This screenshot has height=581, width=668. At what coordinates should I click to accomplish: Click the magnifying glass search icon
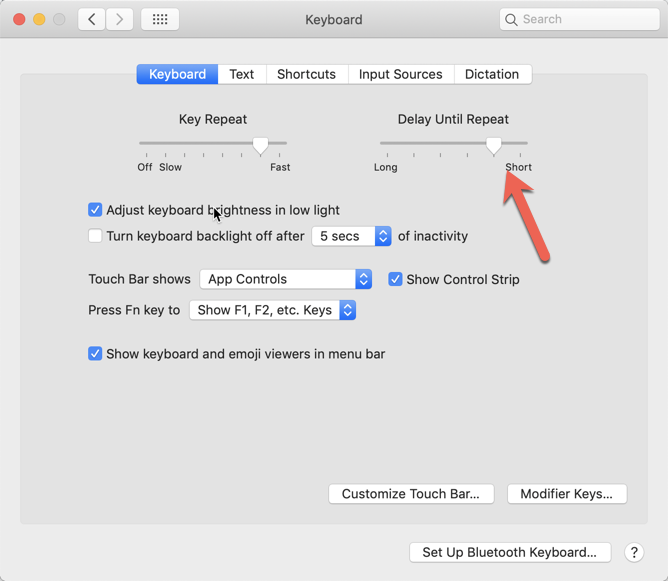coord(512,19)
